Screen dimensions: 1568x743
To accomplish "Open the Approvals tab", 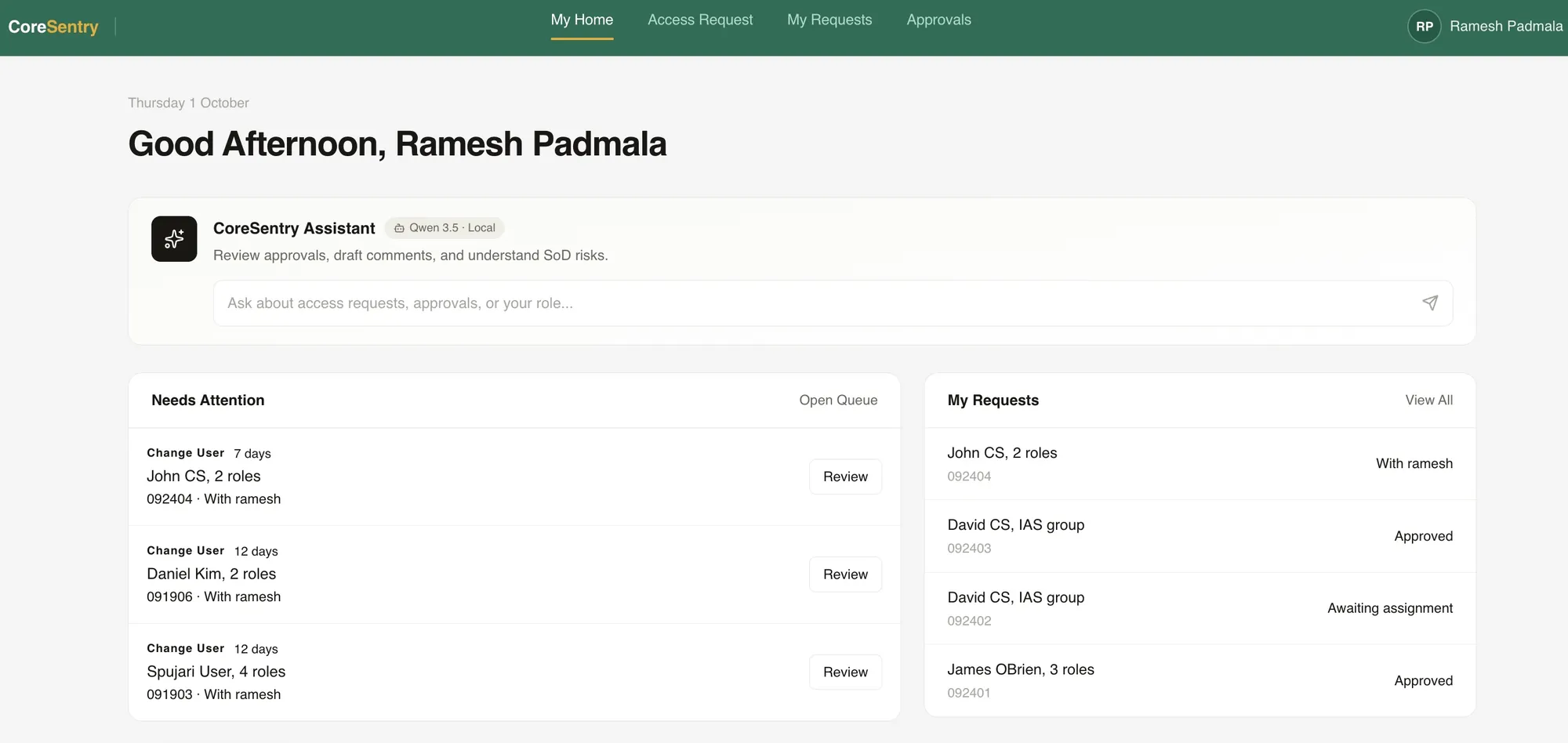I will click(938, 20).
